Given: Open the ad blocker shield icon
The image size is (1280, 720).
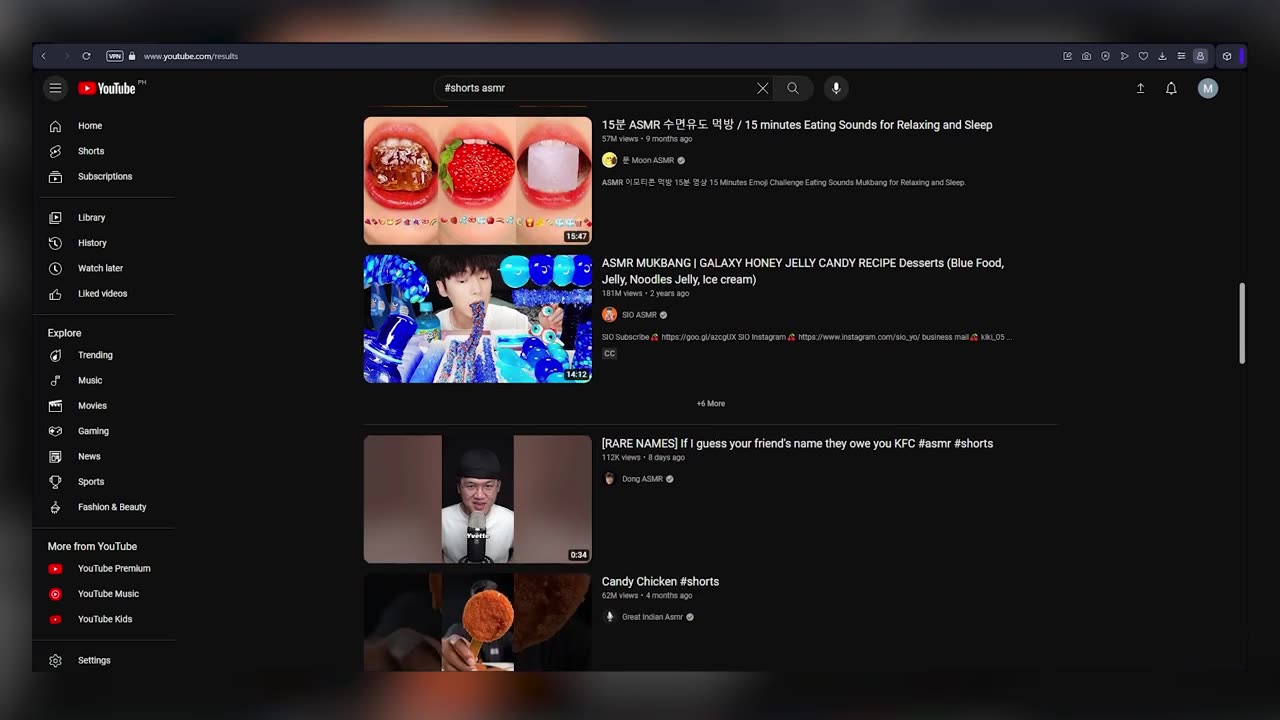Looking at the screenshot, I should (x=1105, y=56).
